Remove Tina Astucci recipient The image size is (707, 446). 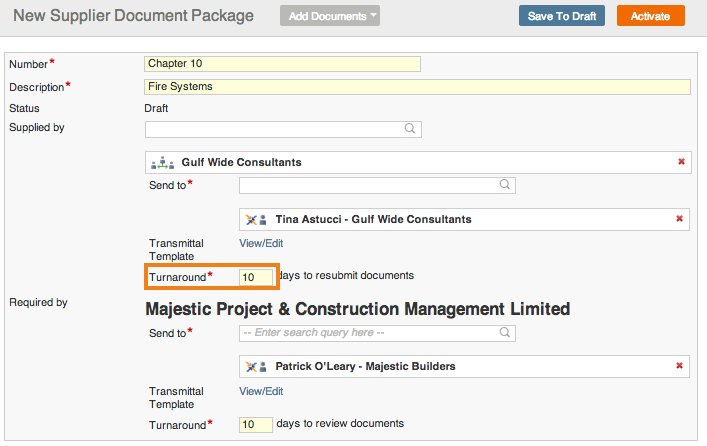pos(679,219)
